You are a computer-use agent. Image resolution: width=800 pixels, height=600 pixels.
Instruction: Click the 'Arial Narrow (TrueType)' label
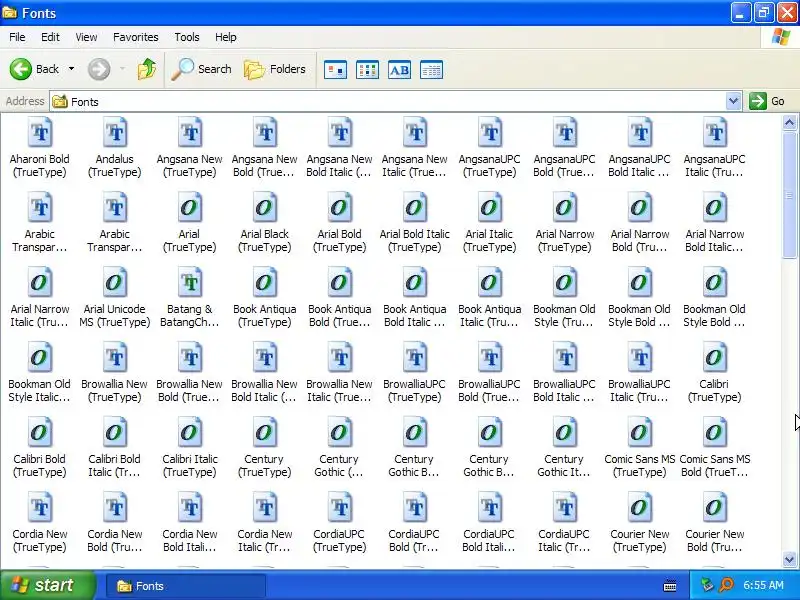coord(565,240)
